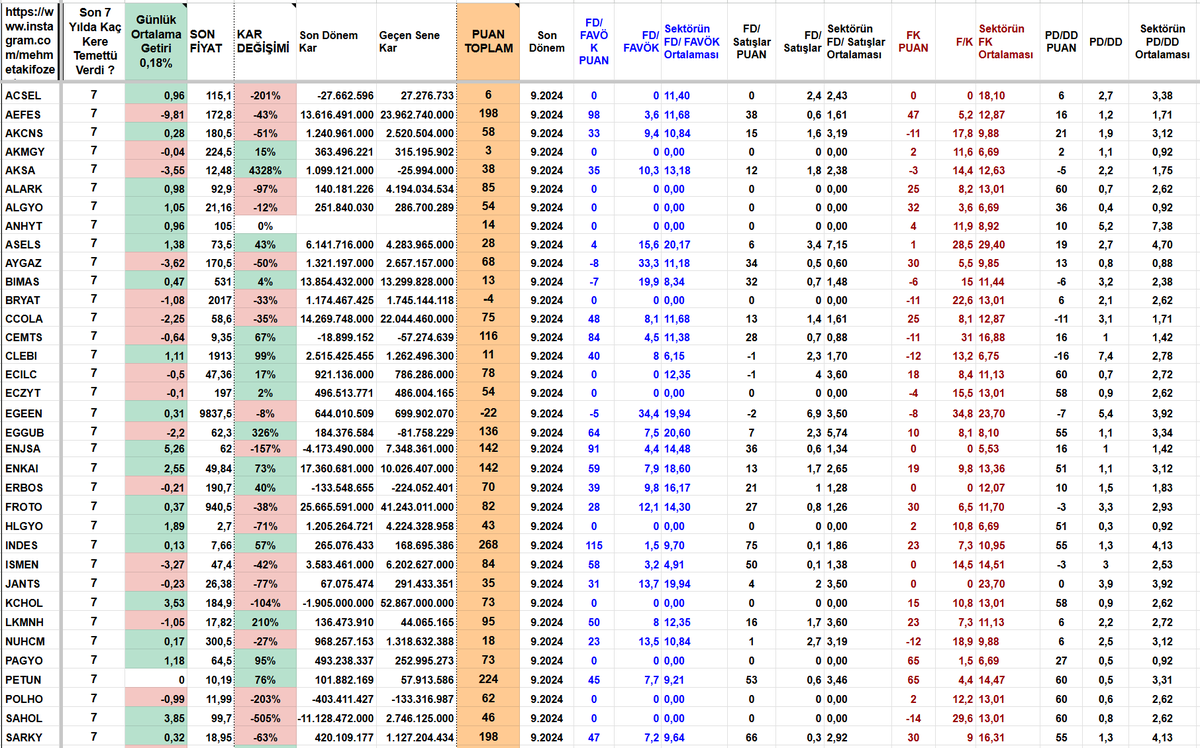
Task: Select CLEBI PD/DD puan cell showing -16
Action: (x=1061, y=354)
